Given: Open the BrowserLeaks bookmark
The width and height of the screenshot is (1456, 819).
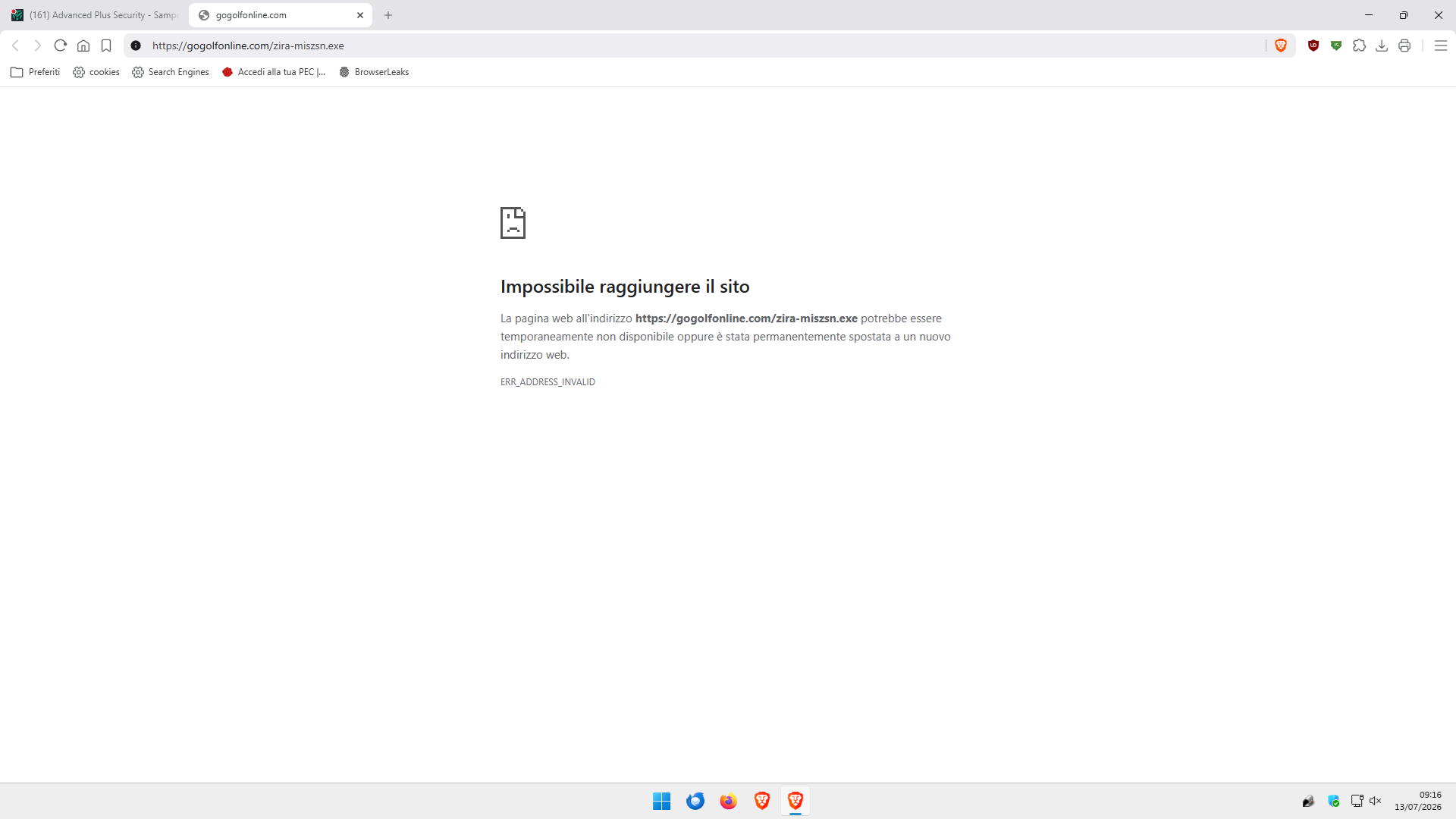Looking at the screenshot, I should 374,72.
